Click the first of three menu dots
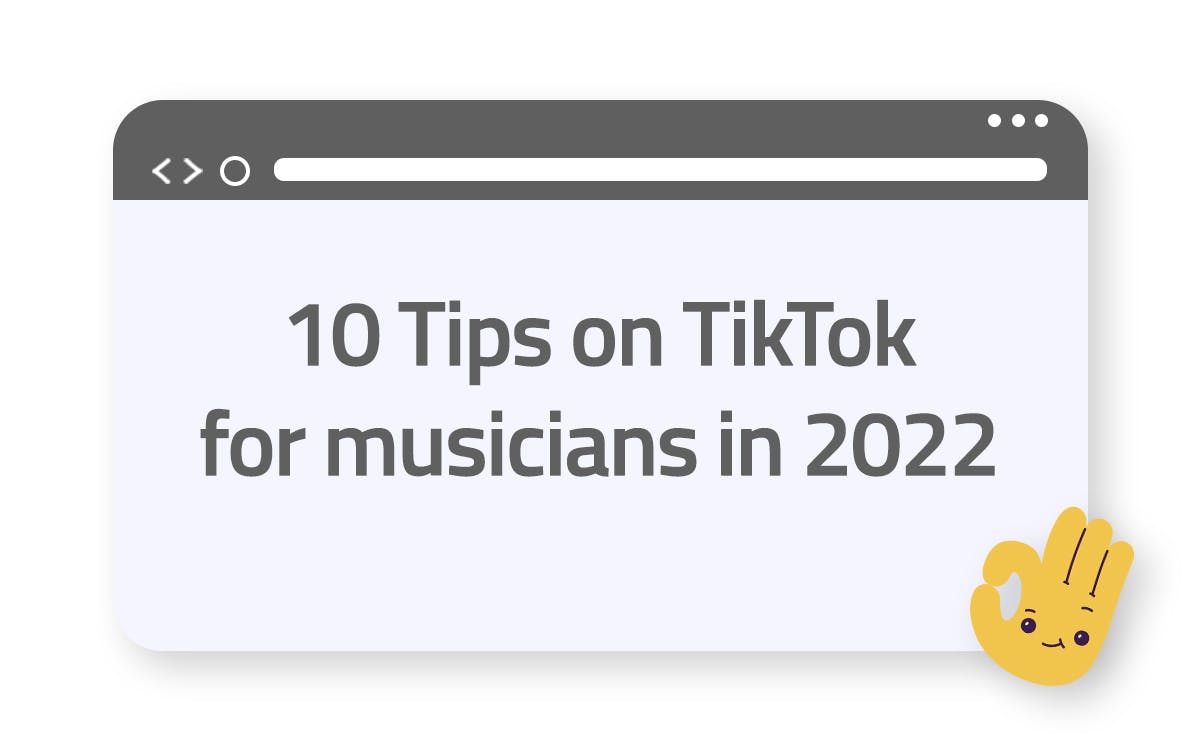The image size is (1200, 750). [995, 121]
